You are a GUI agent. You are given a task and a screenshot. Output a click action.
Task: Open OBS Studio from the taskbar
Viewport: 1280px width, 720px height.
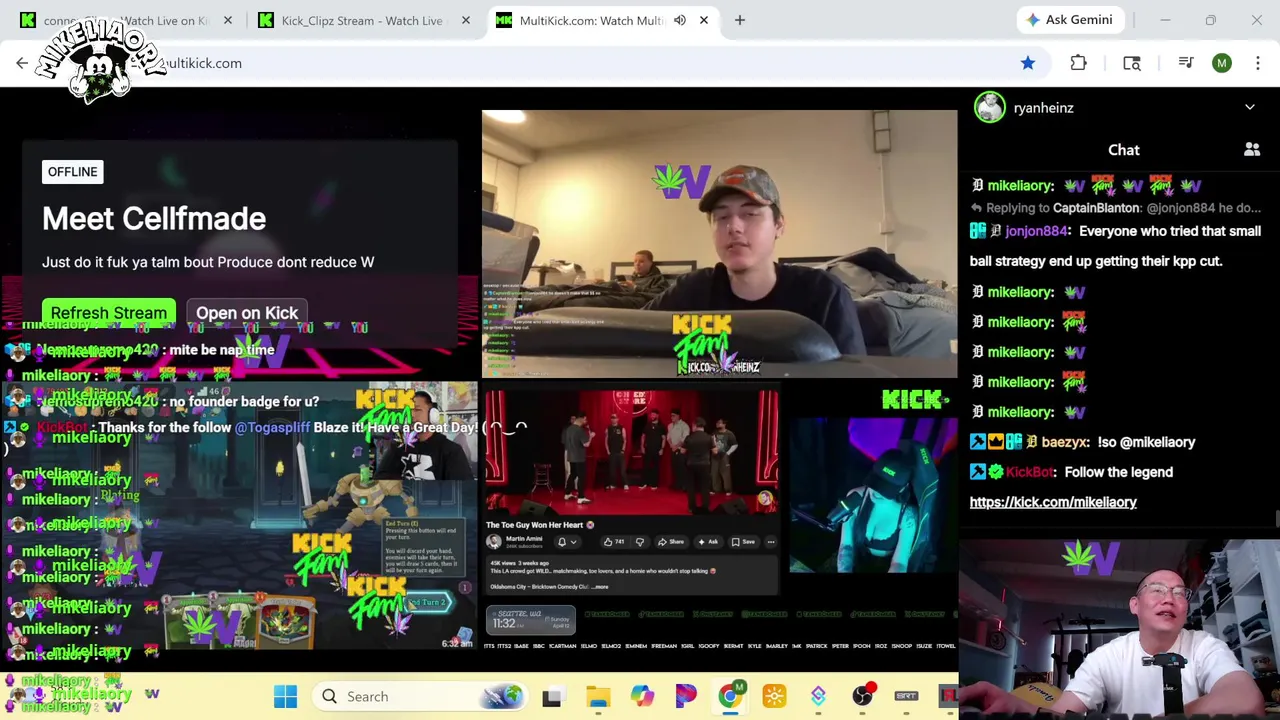[x=862, y=696]
